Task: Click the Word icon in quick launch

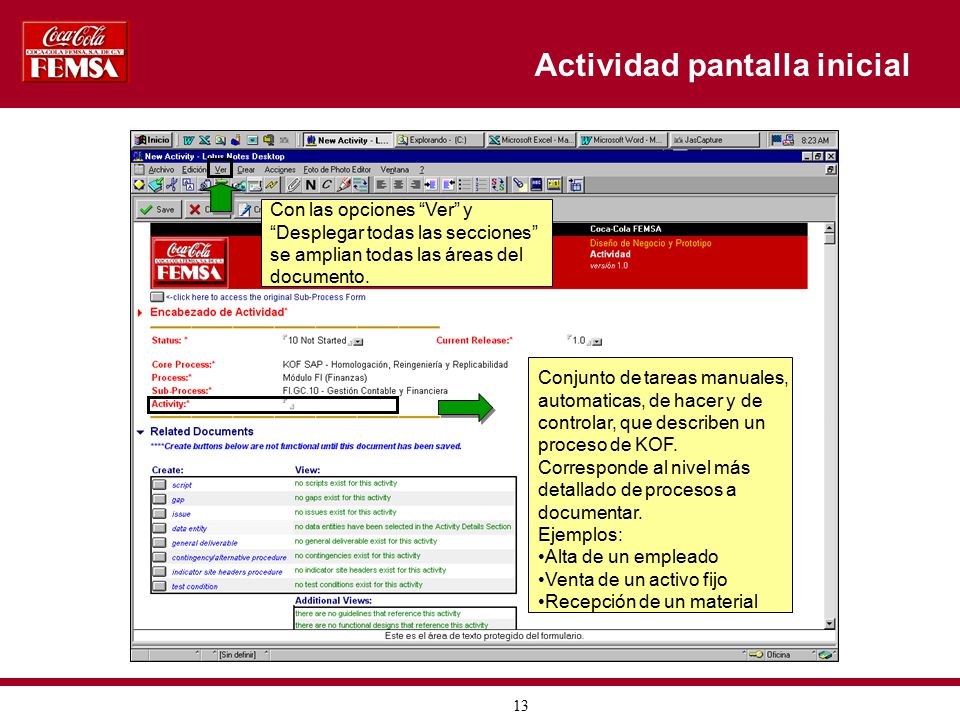Action: pos(189,140)
